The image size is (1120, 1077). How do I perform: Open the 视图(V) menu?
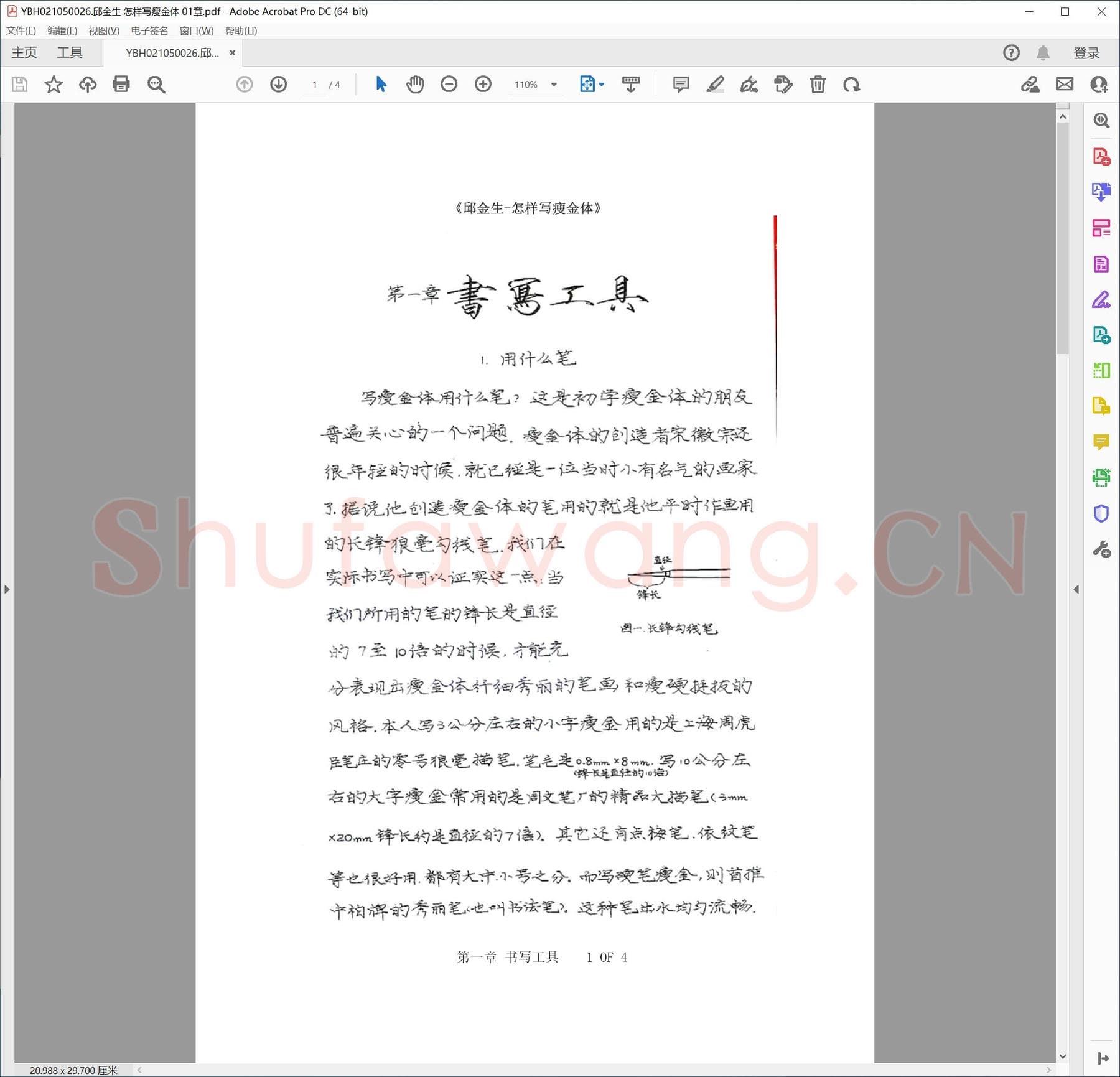[x=104, y=30]
